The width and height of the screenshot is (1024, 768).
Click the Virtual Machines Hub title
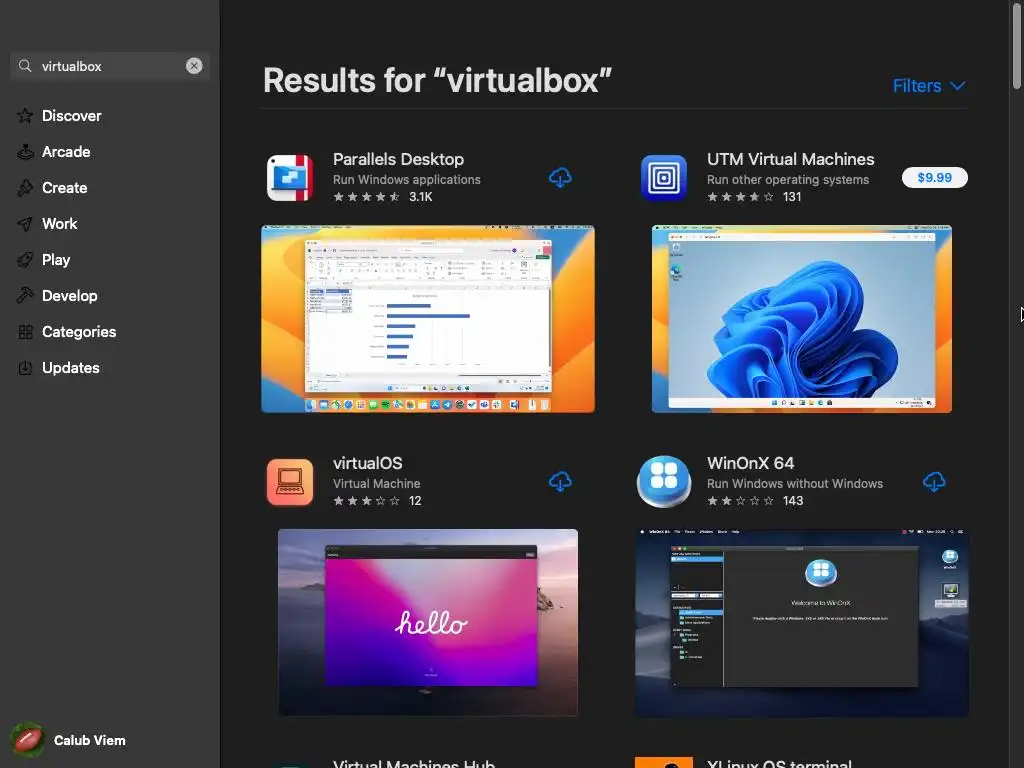[414, 763]
